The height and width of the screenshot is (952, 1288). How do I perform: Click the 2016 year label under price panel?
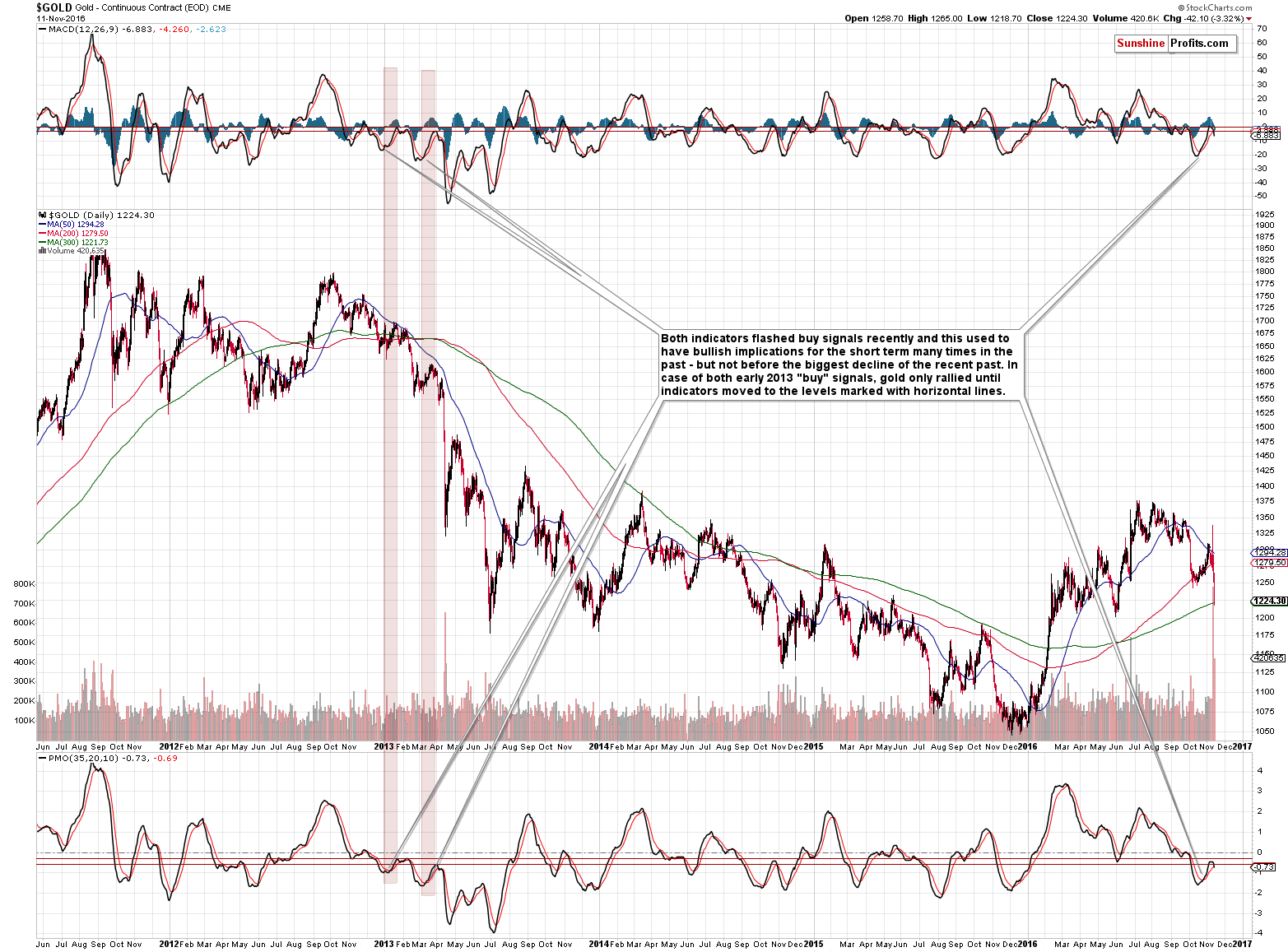point(1027,747)
